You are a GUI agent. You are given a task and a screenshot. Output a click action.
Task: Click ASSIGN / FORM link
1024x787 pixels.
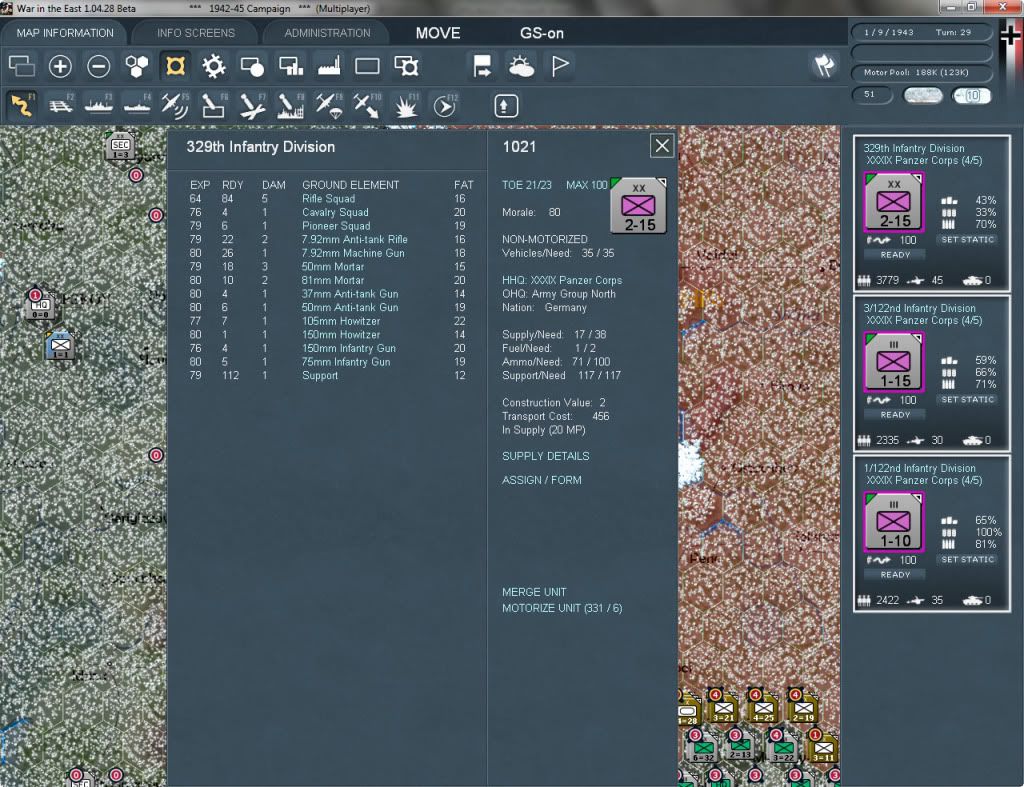point(541,480)
